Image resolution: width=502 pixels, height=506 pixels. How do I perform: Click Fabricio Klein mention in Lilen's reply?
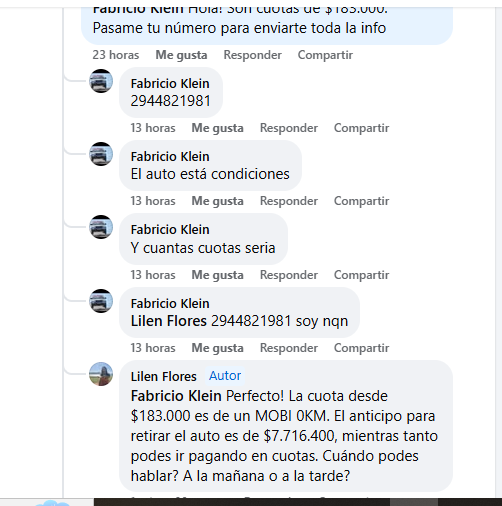coord(176,396)
